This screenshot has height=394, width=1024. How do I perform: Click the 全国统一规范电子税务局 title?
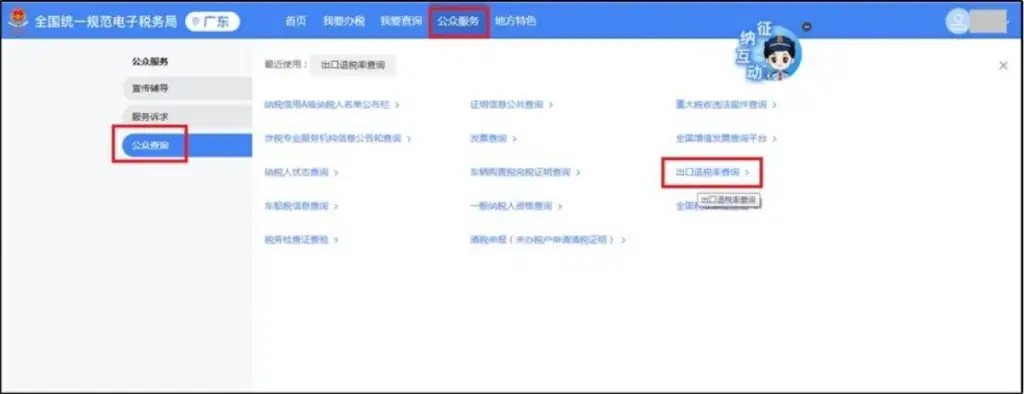105,21
